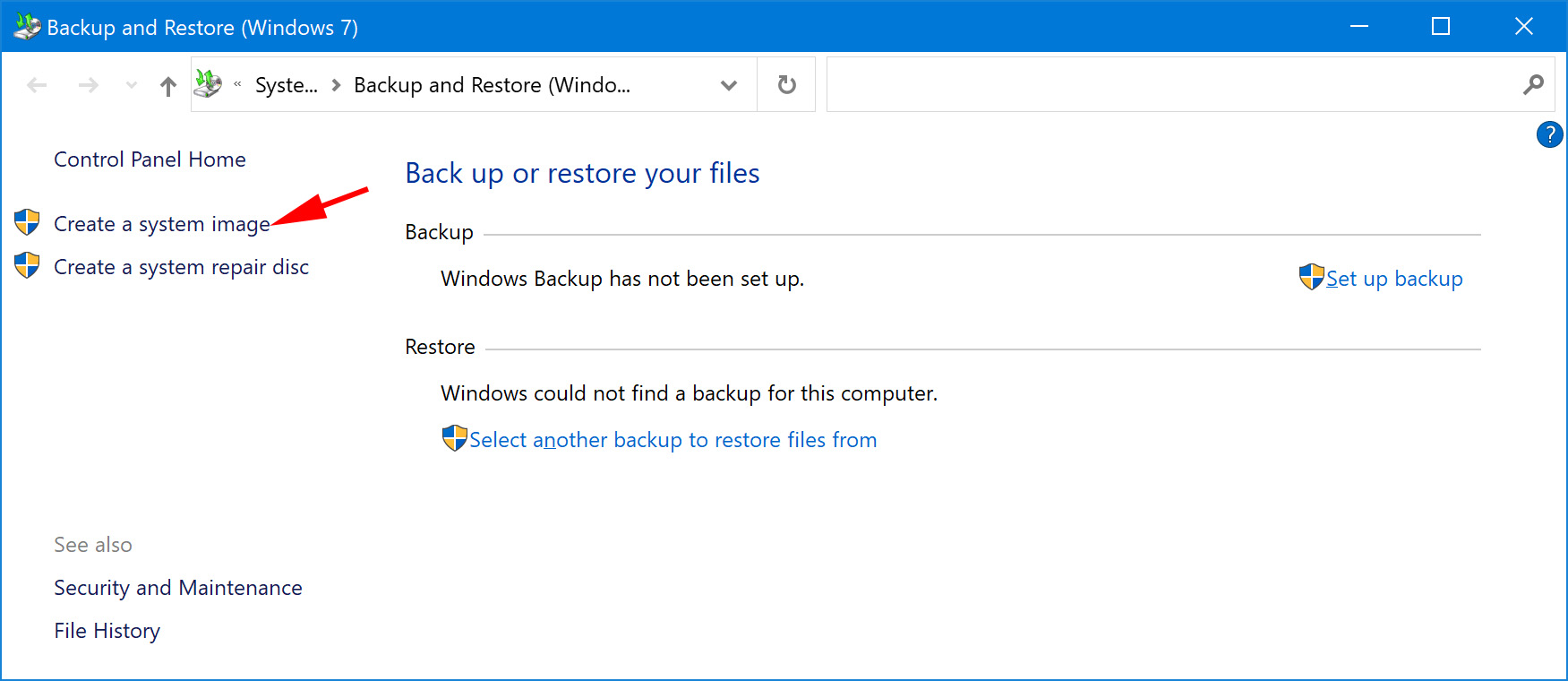Viewport: 1568px width, 681px height.
Task: Click the Forward navigation arrow
Action: pyautogui.click(x=88, y=85)
